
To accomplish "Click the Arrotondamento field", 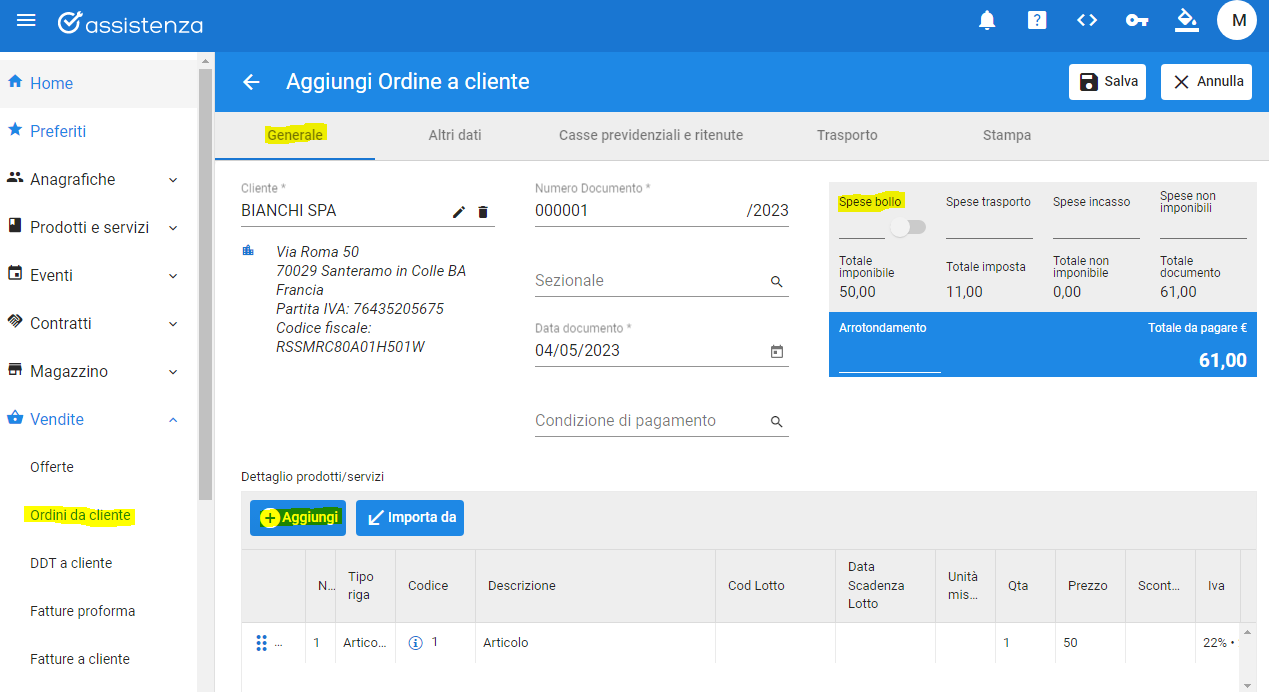I will 890,358.
